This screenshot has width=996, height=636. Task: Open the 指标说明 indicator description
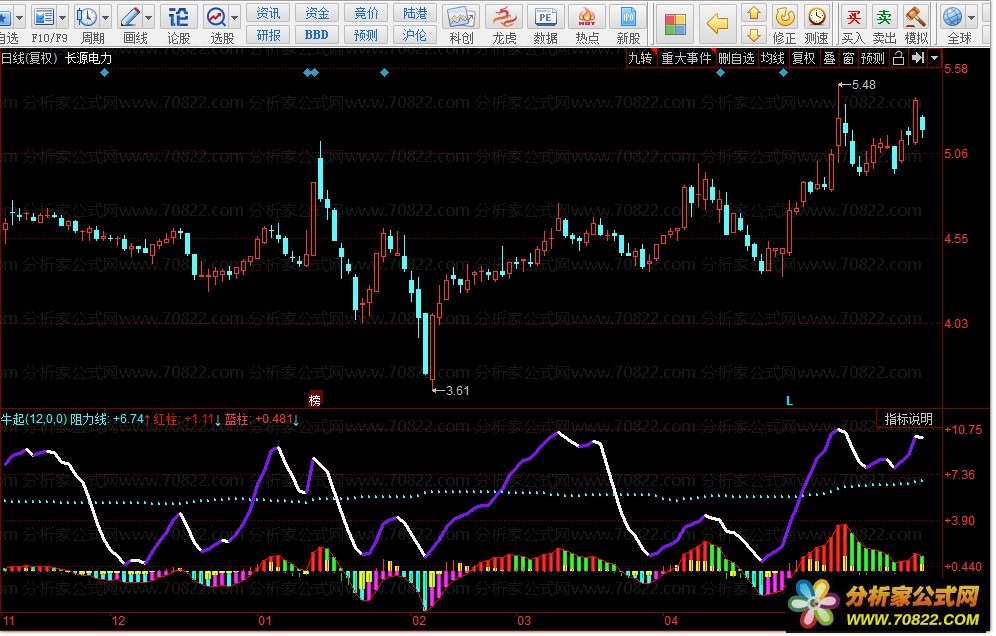point(908,419)
